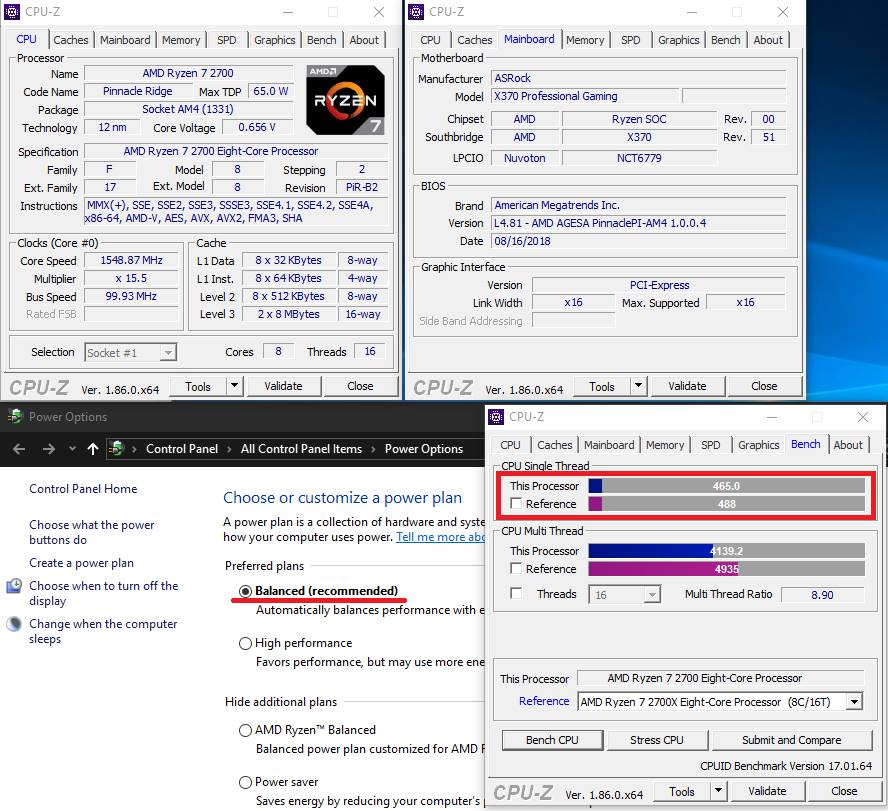Viewport: 888px width, 811px height.
Task: Toggle the Threads checkbox in Bench window
Action: (516, 593)
